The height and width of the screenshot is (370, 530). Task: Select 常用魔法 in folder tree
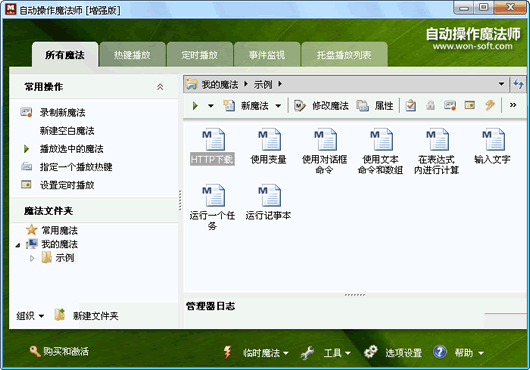point(59,230)
